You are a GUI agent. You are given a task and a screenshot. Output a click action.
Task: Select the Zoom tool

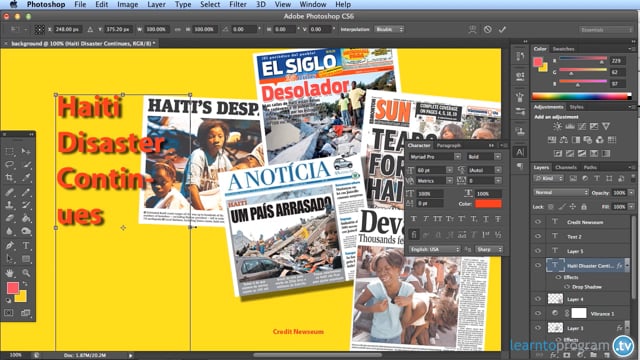pos(26,273)
